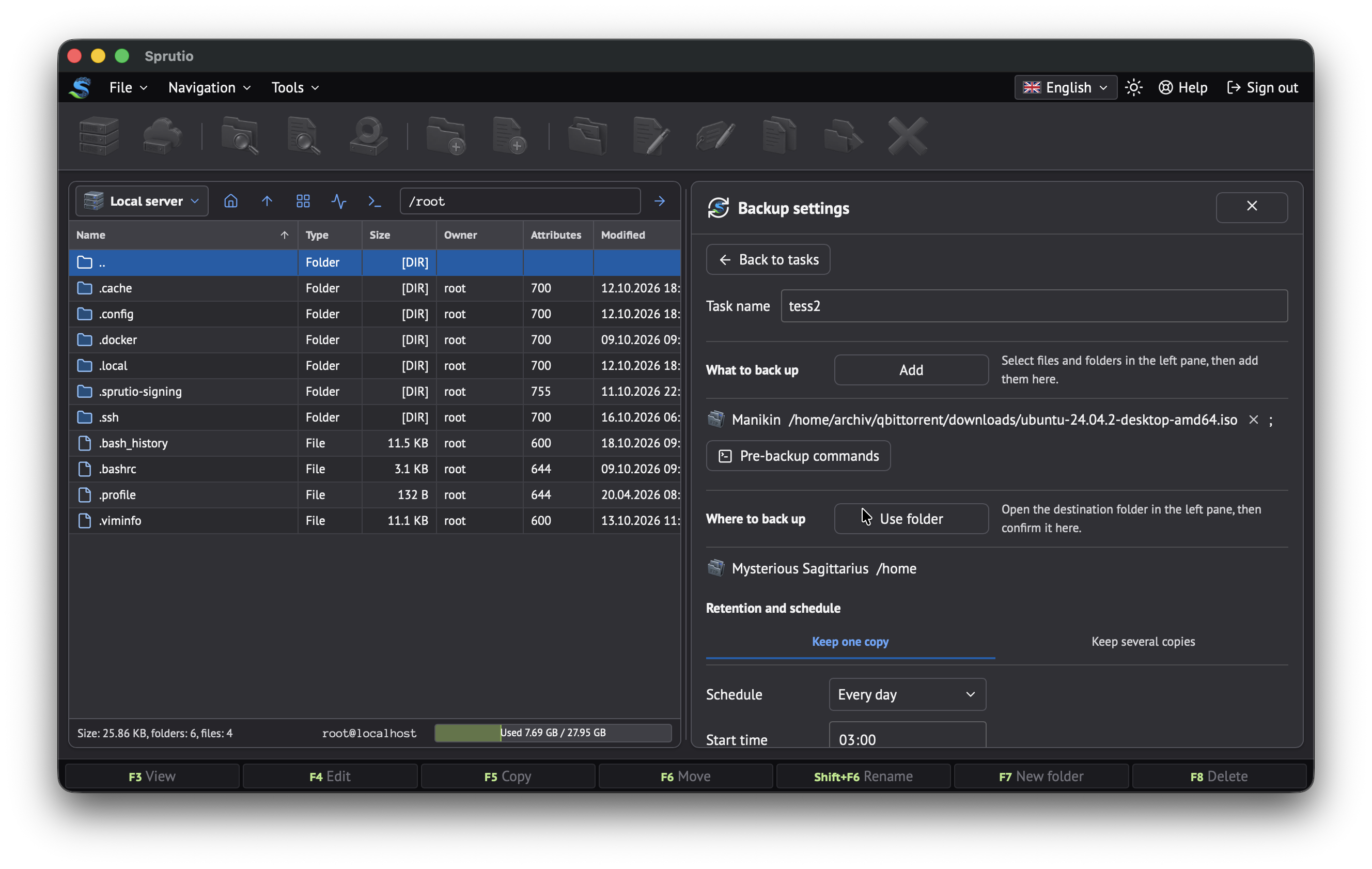The image size is (1372, 869).
Task: Click the /root path input field
Action: 520,201
